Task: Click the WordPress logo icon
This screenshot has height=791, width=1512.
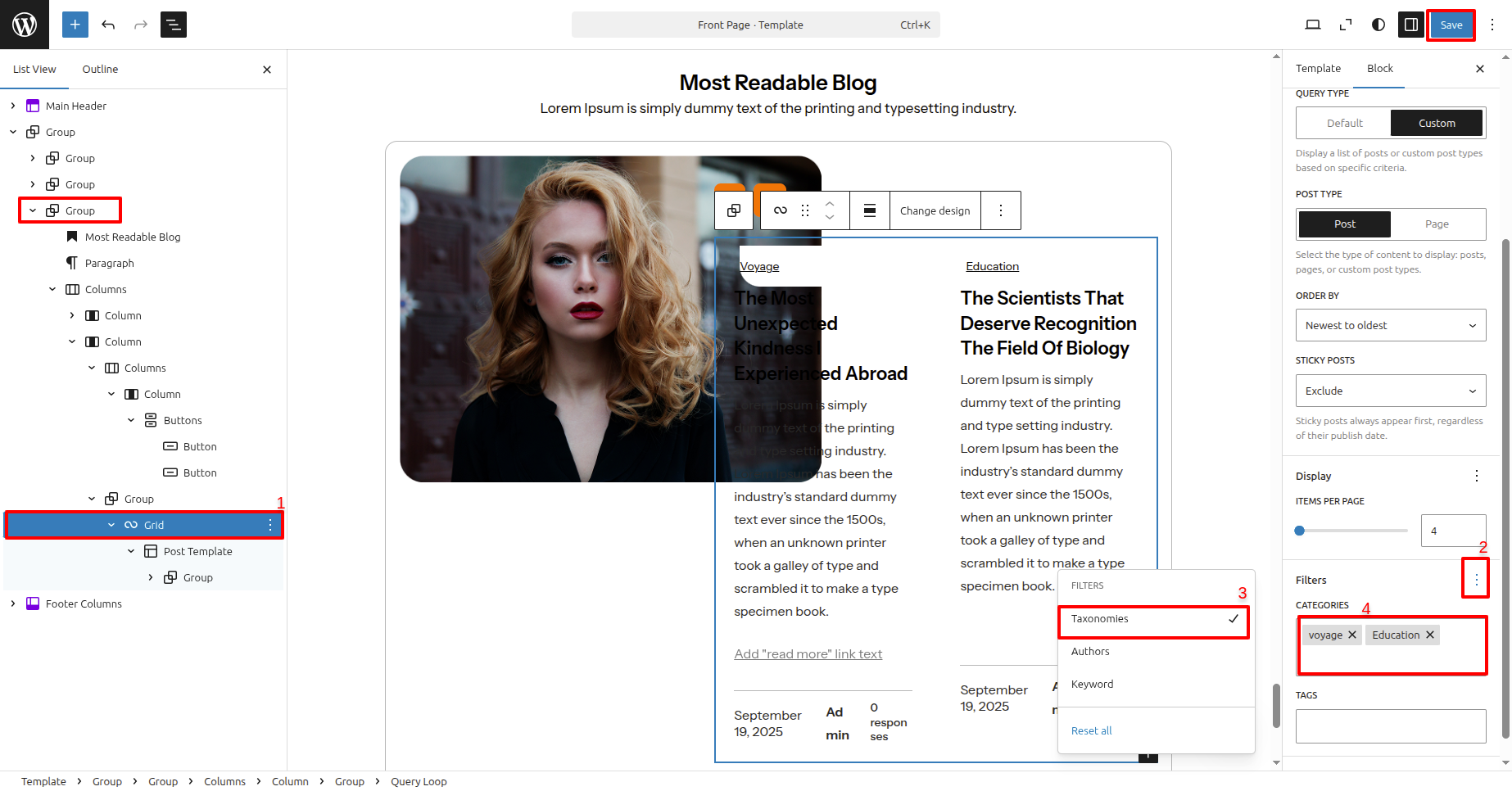Action: [x=25, y=25]
